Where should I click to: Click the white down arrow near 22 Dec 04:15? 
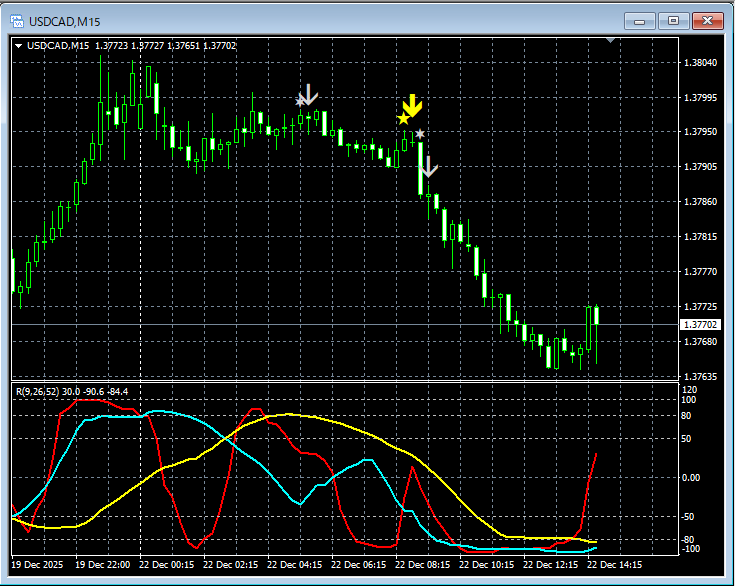click(308, 94)
